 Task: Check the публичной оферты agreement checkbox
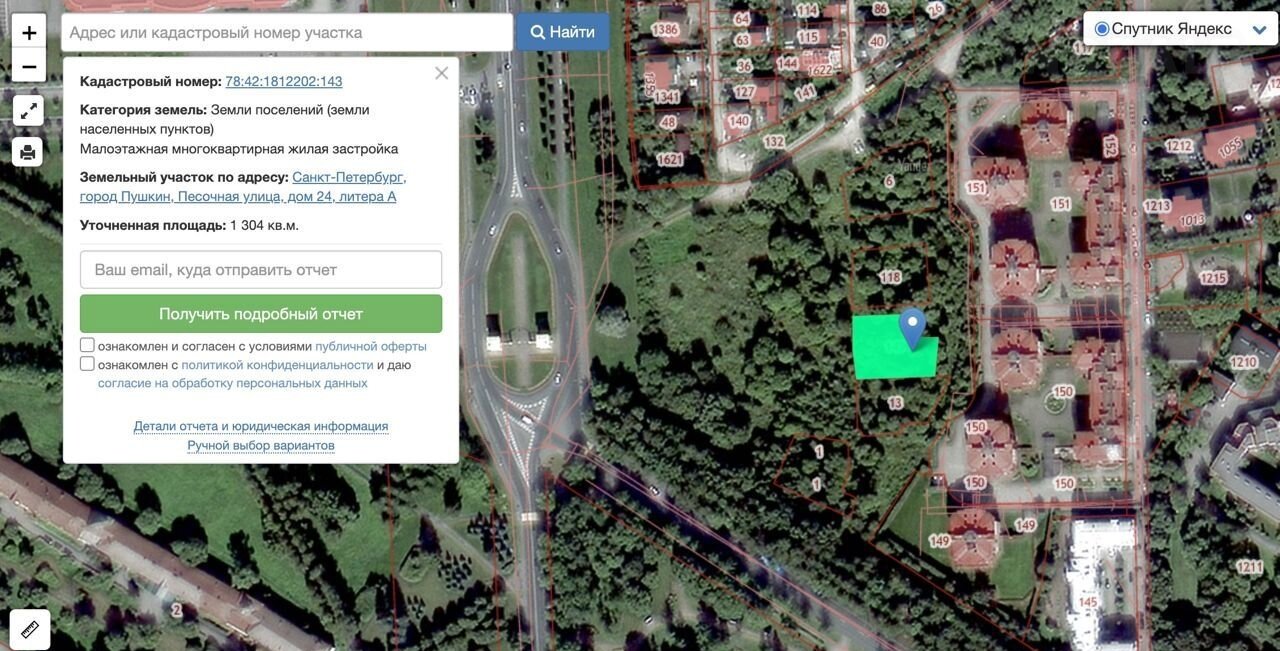coord(87,345)
